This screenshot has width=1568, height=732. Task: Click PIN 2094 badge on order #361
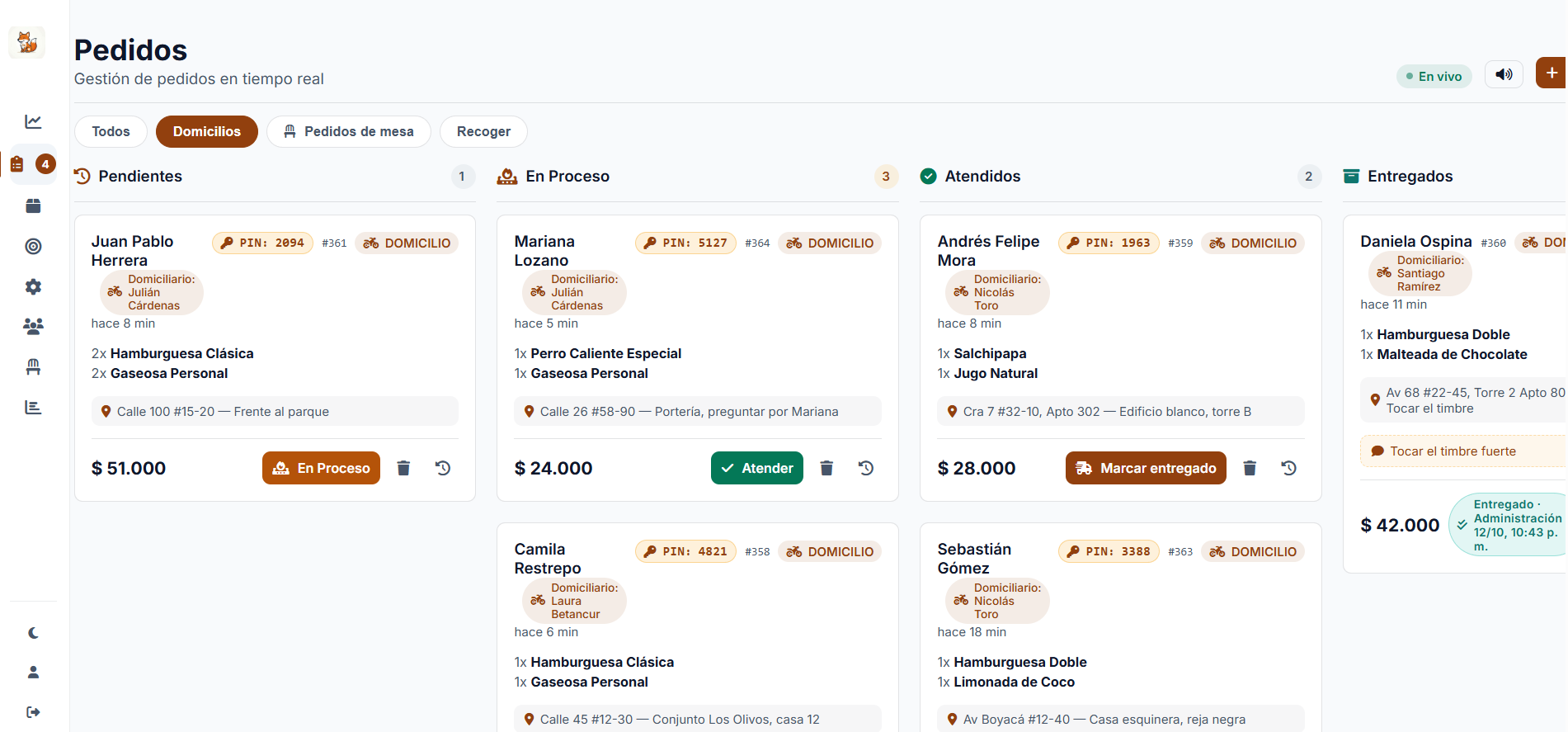(262, 243)
